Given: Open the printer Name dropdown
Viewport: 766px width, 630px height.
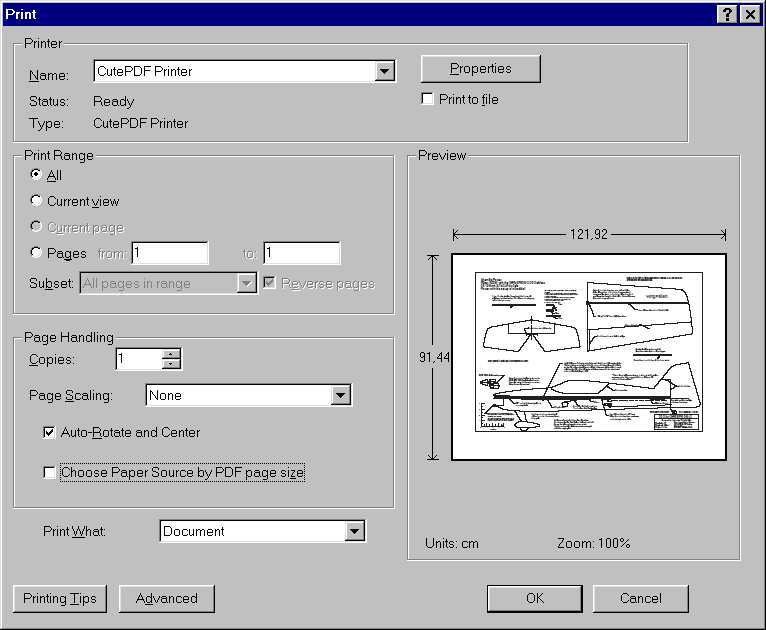Looking at the screenshot, I should click(384, 71).
